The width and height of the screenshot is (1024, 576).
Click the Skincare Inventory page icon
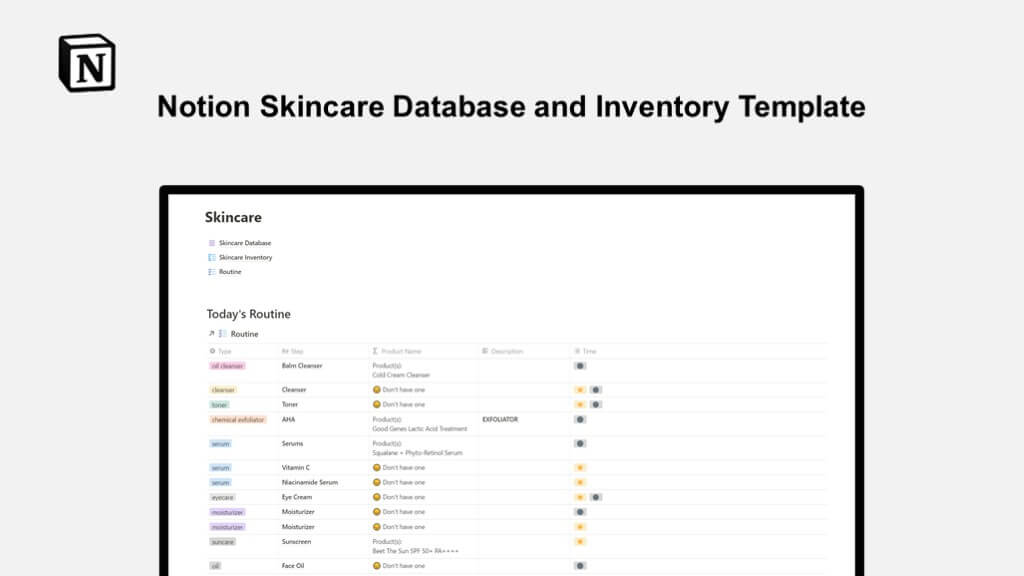[x=212, y=257]
